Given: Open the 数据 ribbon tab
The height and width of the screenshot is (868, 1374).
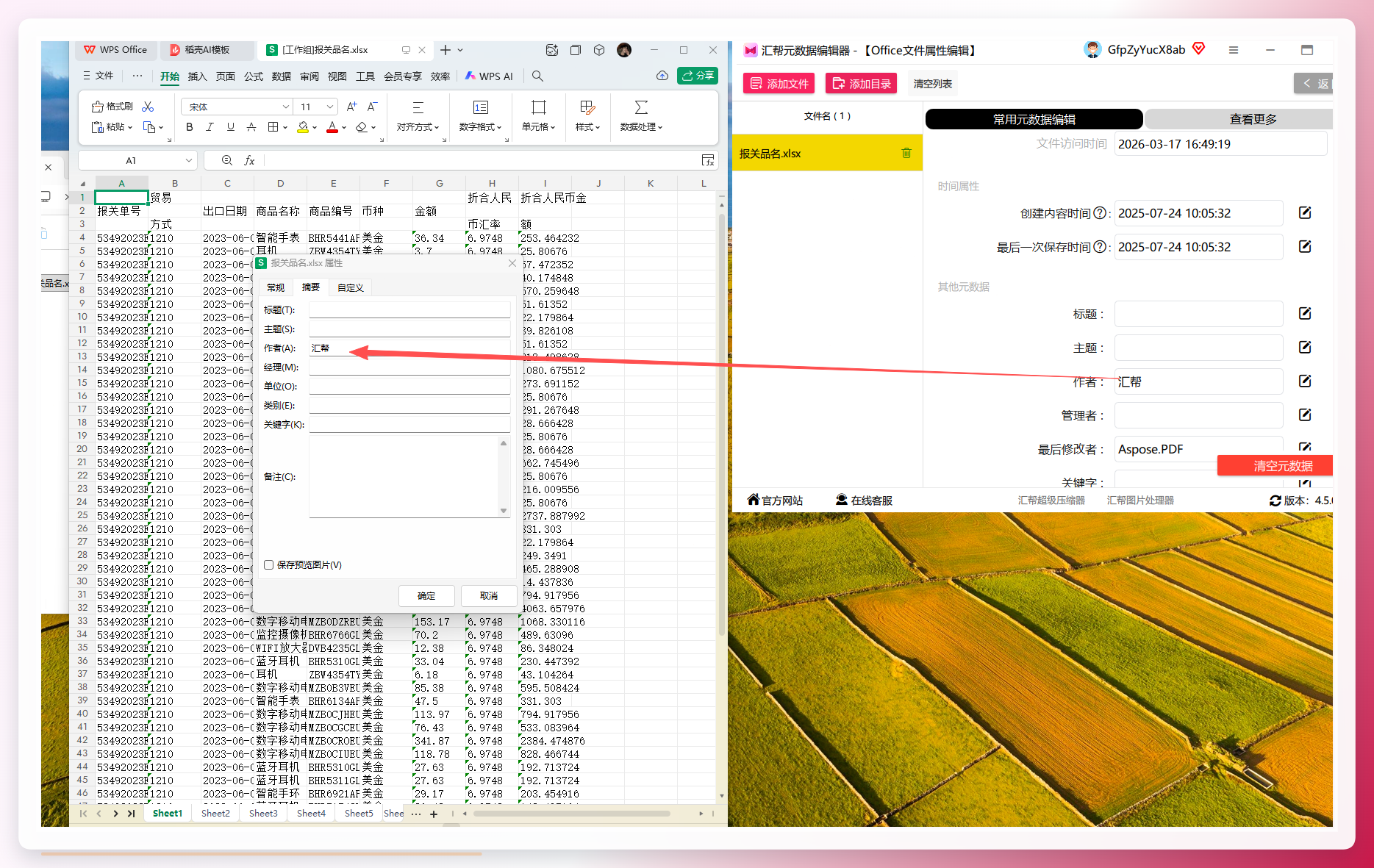Looking at the screenshot, I should coord(282,76).
